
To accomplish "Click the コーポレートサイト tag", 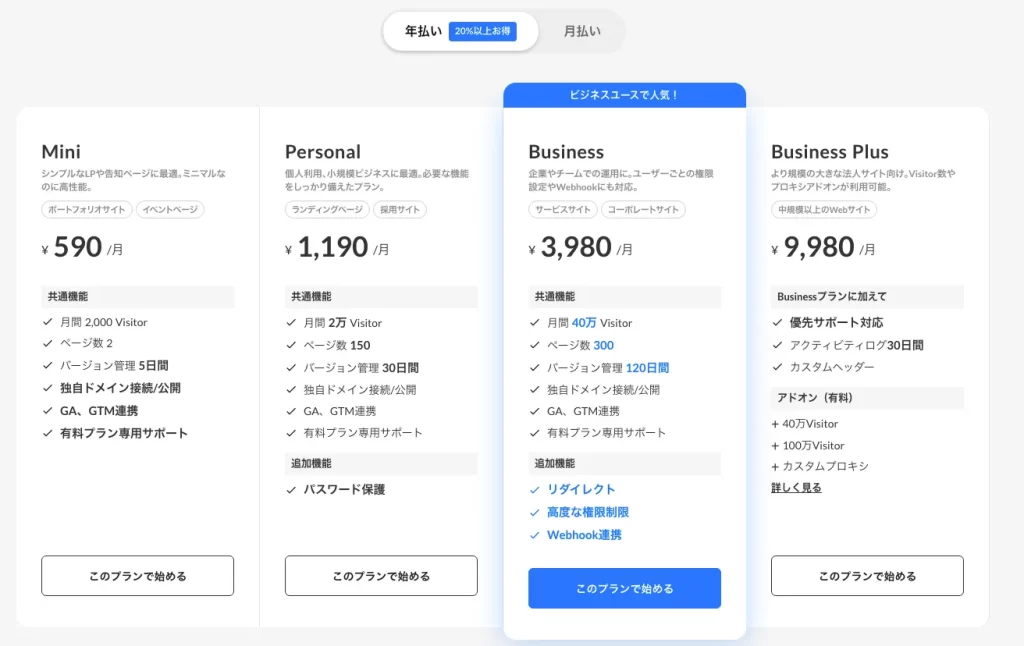I will click(x=643, y=210).
